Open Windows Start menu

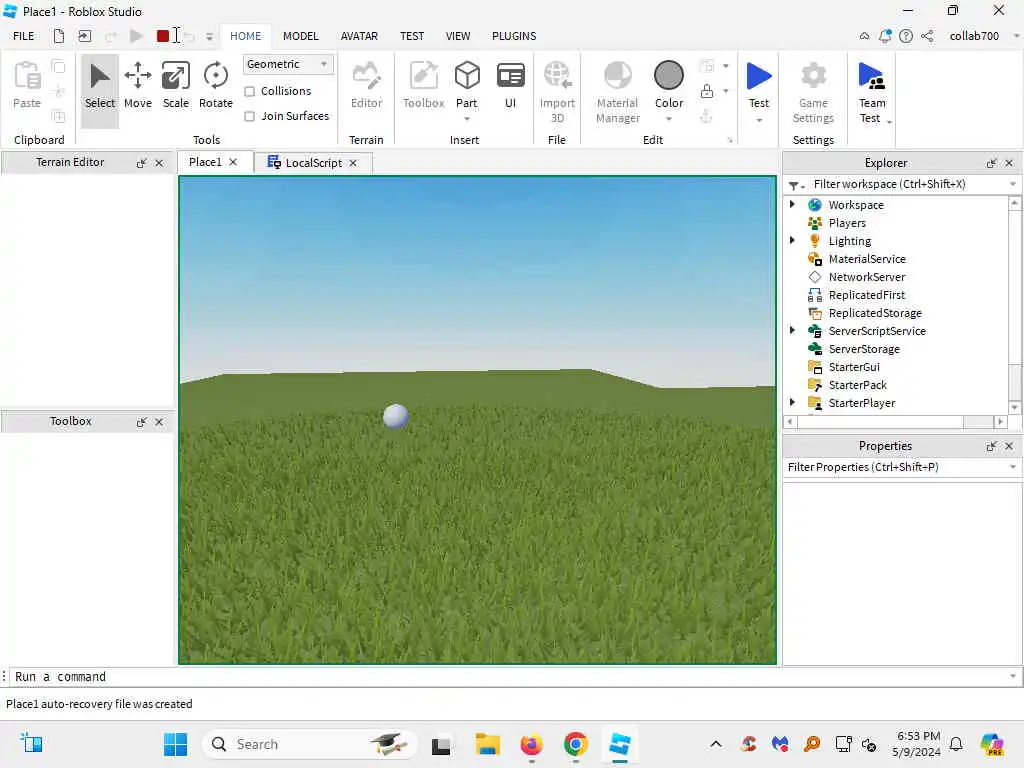[x=175, y=744]
